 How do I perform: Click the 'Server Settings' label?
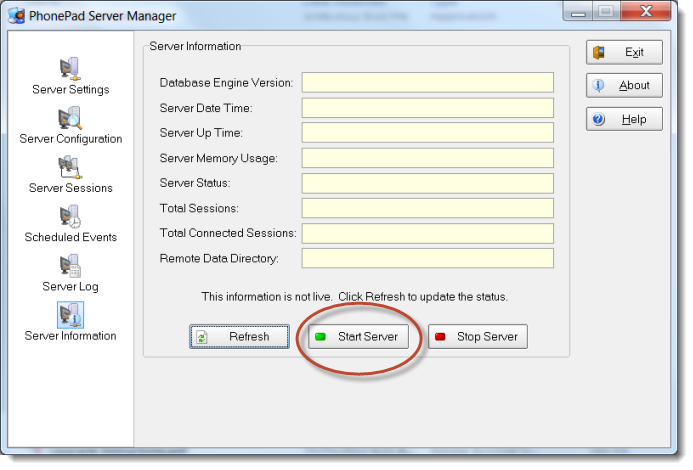coord(71,90)
